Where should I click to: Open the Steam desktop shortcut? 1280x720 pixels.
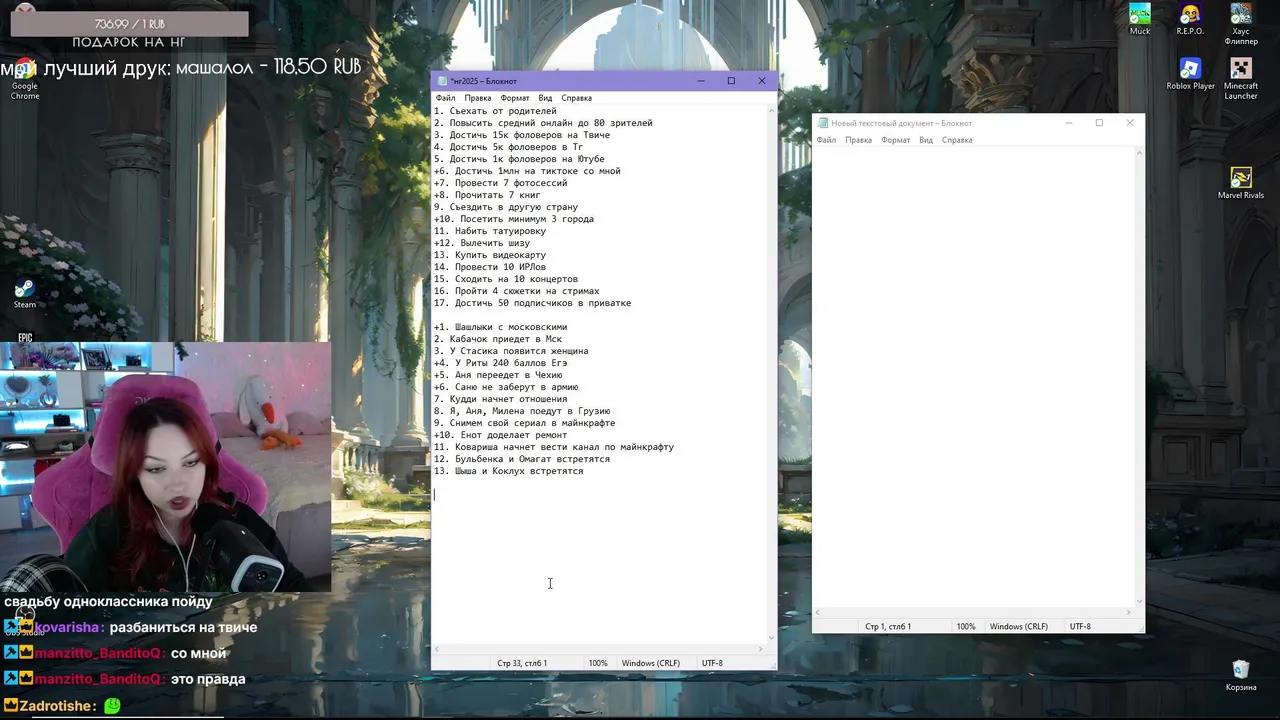click(24, 294)
